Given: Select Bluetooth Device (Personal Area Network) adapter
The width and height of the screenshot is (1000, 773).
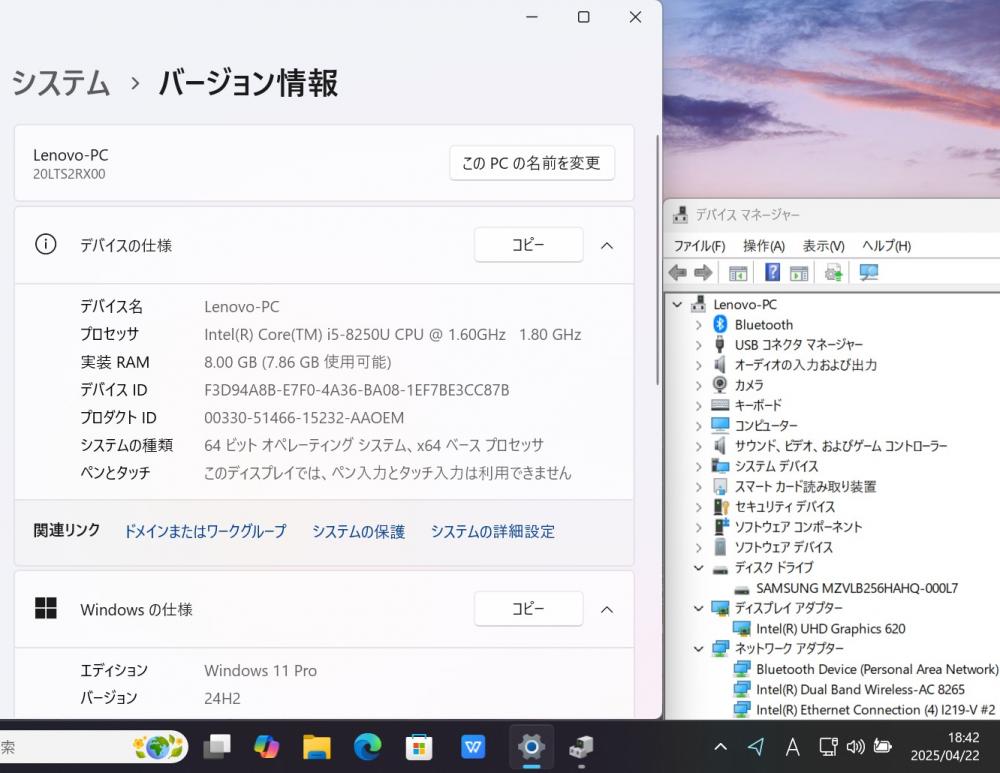Looking at the screenshot, I should pyautogui.click(x=877, y=669).
